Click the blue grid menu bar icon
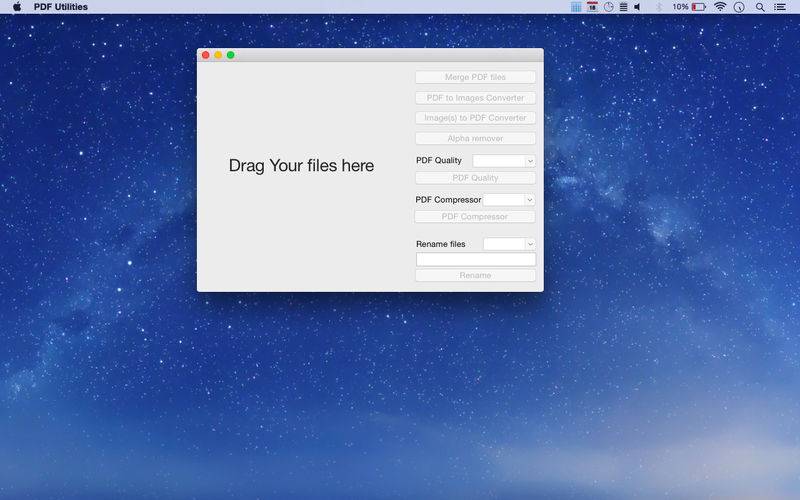The height and width of the screenshot is (500, 800). 576,7
